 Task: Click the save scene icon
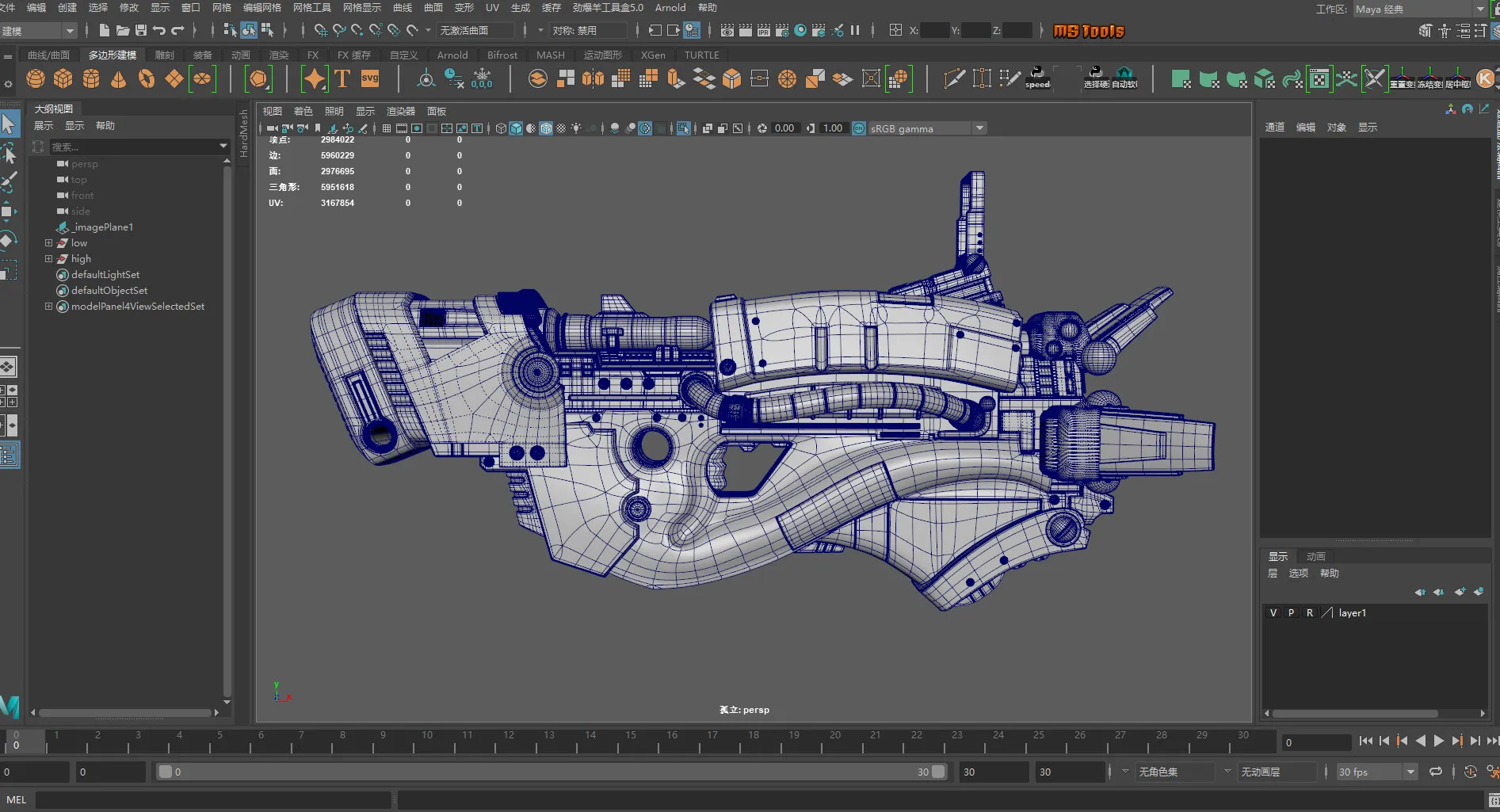click(x=141, y=30)
